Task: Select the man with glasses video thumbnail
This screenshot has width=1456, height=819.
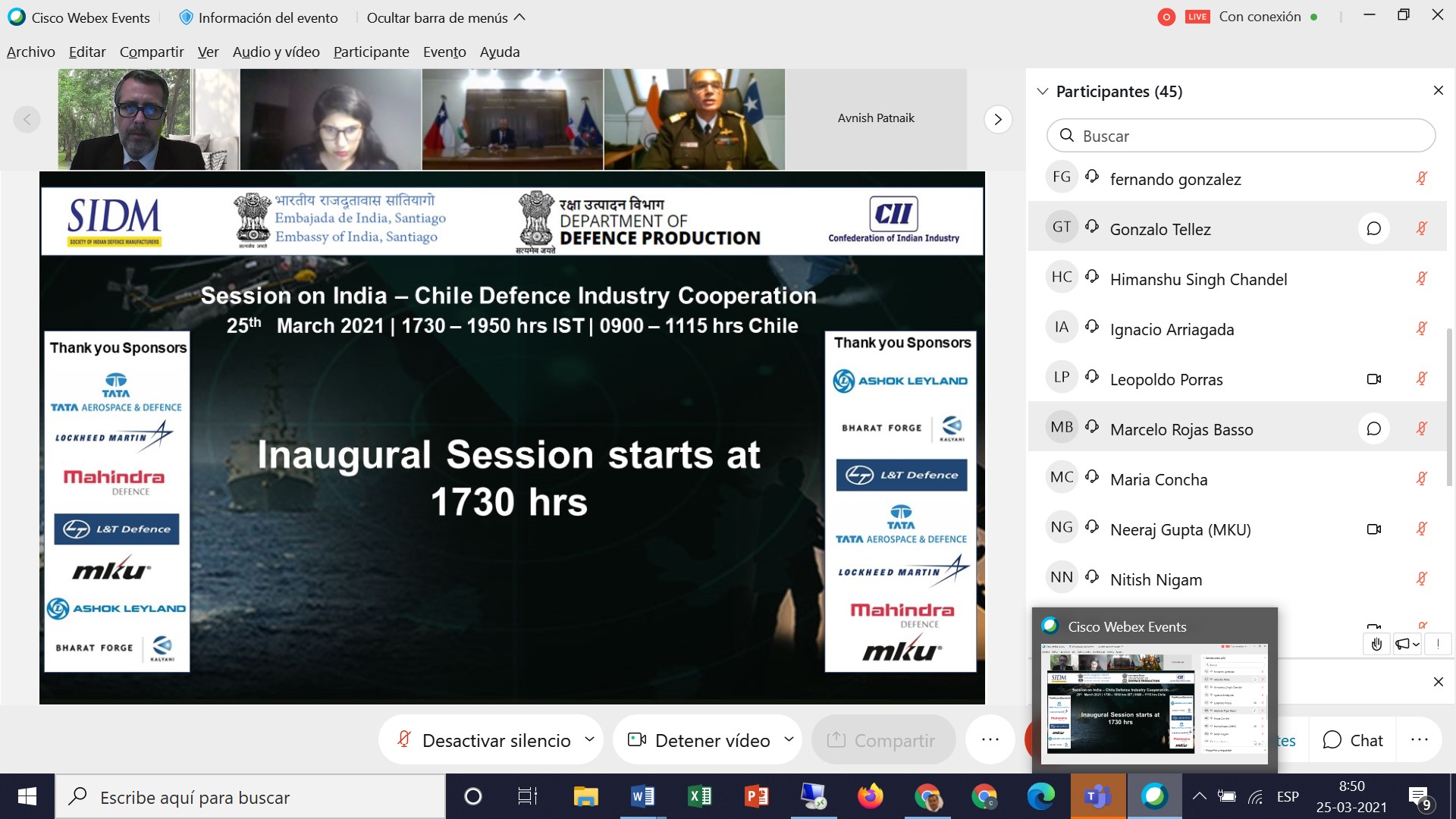Action: click(x=149, y=119)
